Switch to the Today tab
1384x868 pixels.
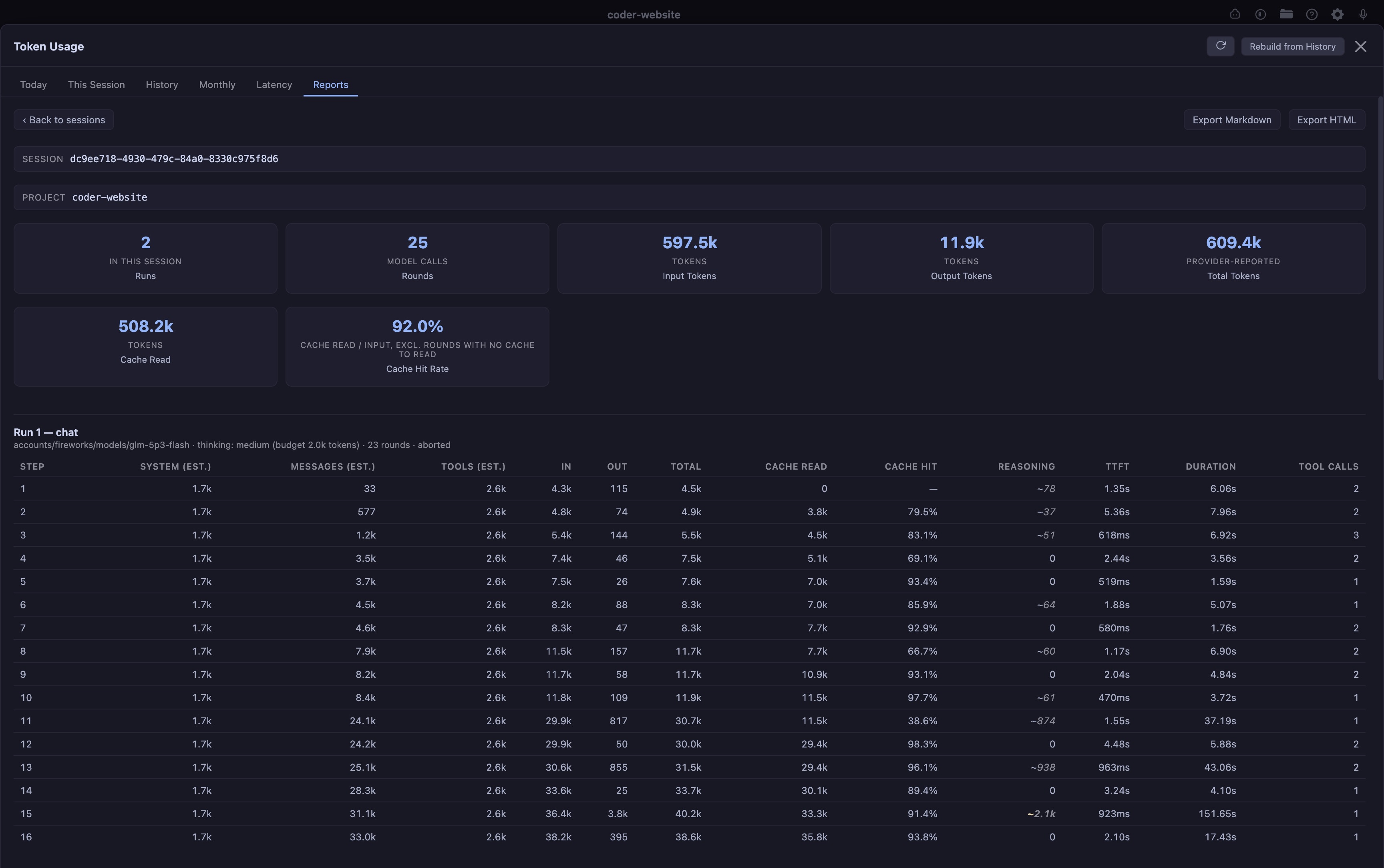[x=33, y=84]
